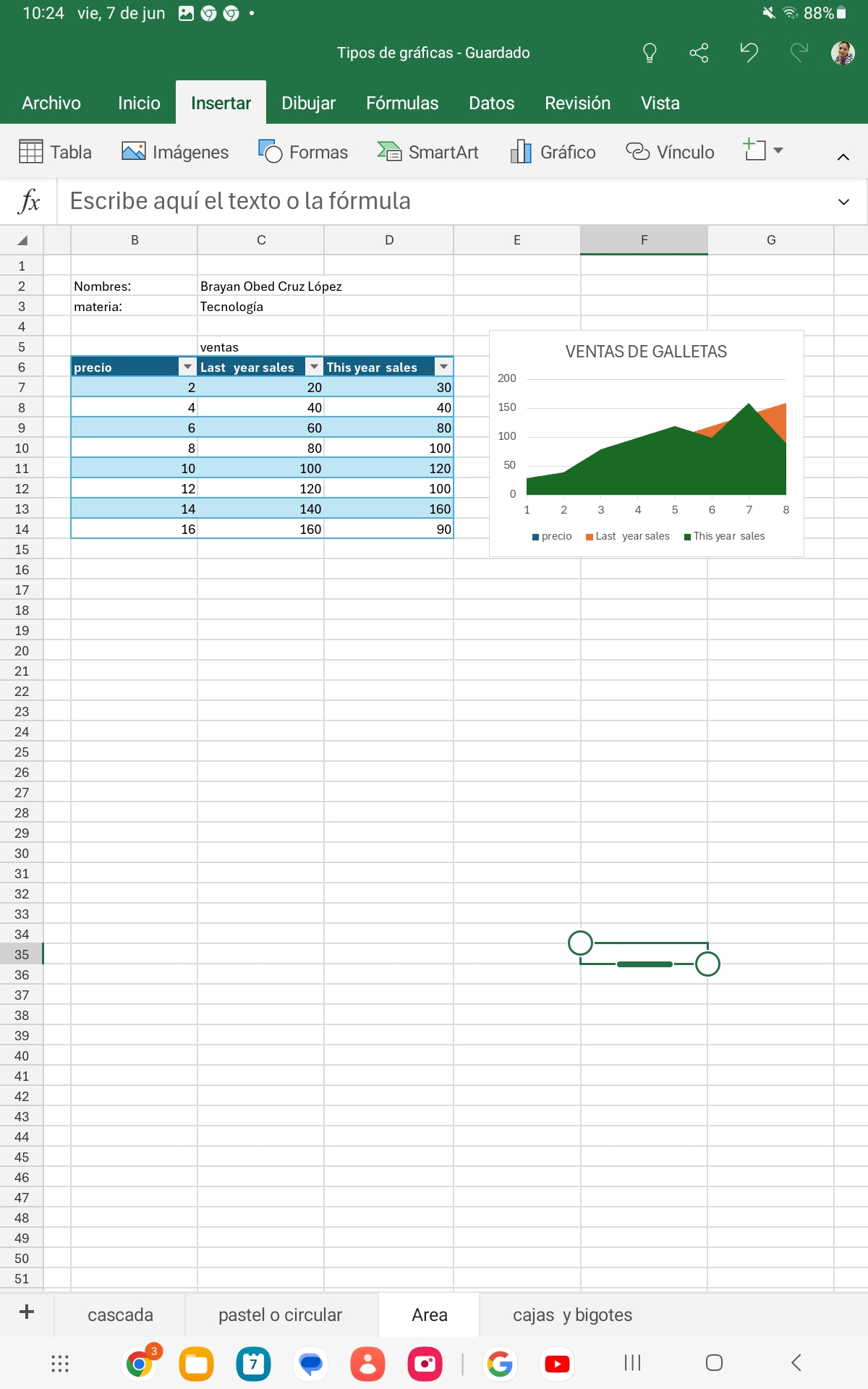The image size is (868, 1389).
Task: Open YouTube from the taskbar
Action: pyautogui.click(x=556, y=1364)
